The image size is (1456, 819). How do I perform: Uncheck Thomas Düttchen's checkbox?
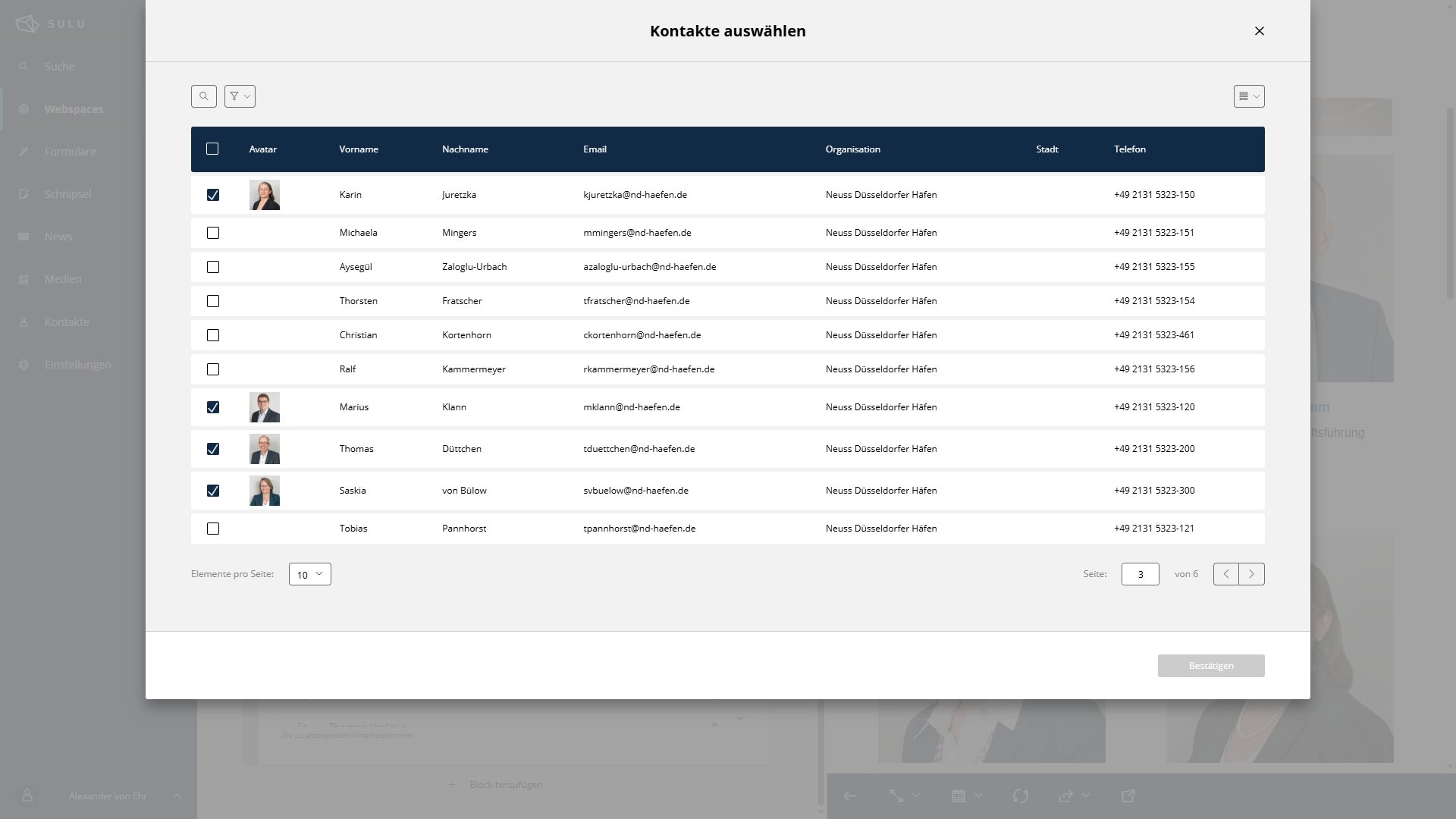coord(213,449)
